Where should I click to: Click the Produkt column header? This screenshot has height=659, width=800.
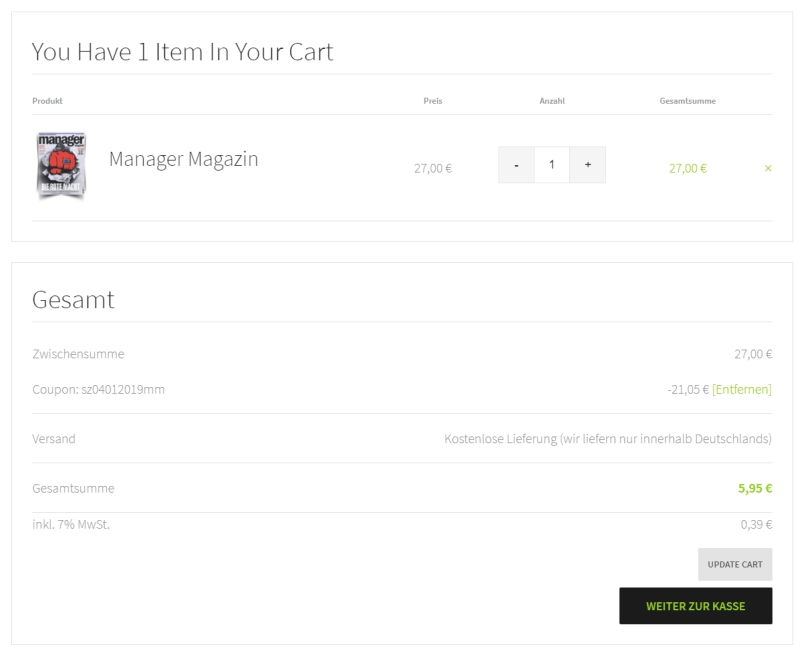coord(47,101)
